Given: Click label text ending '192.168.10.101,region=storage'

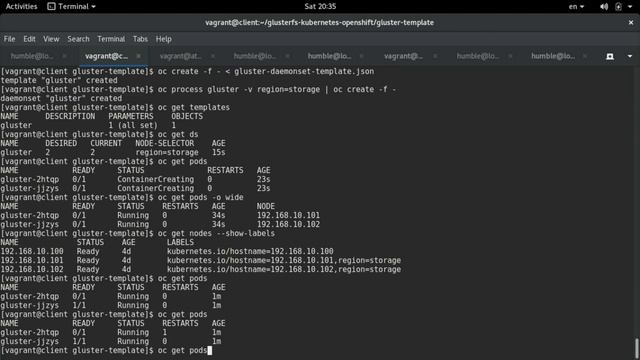Looking at the screenshot, I should click(284, 260).
